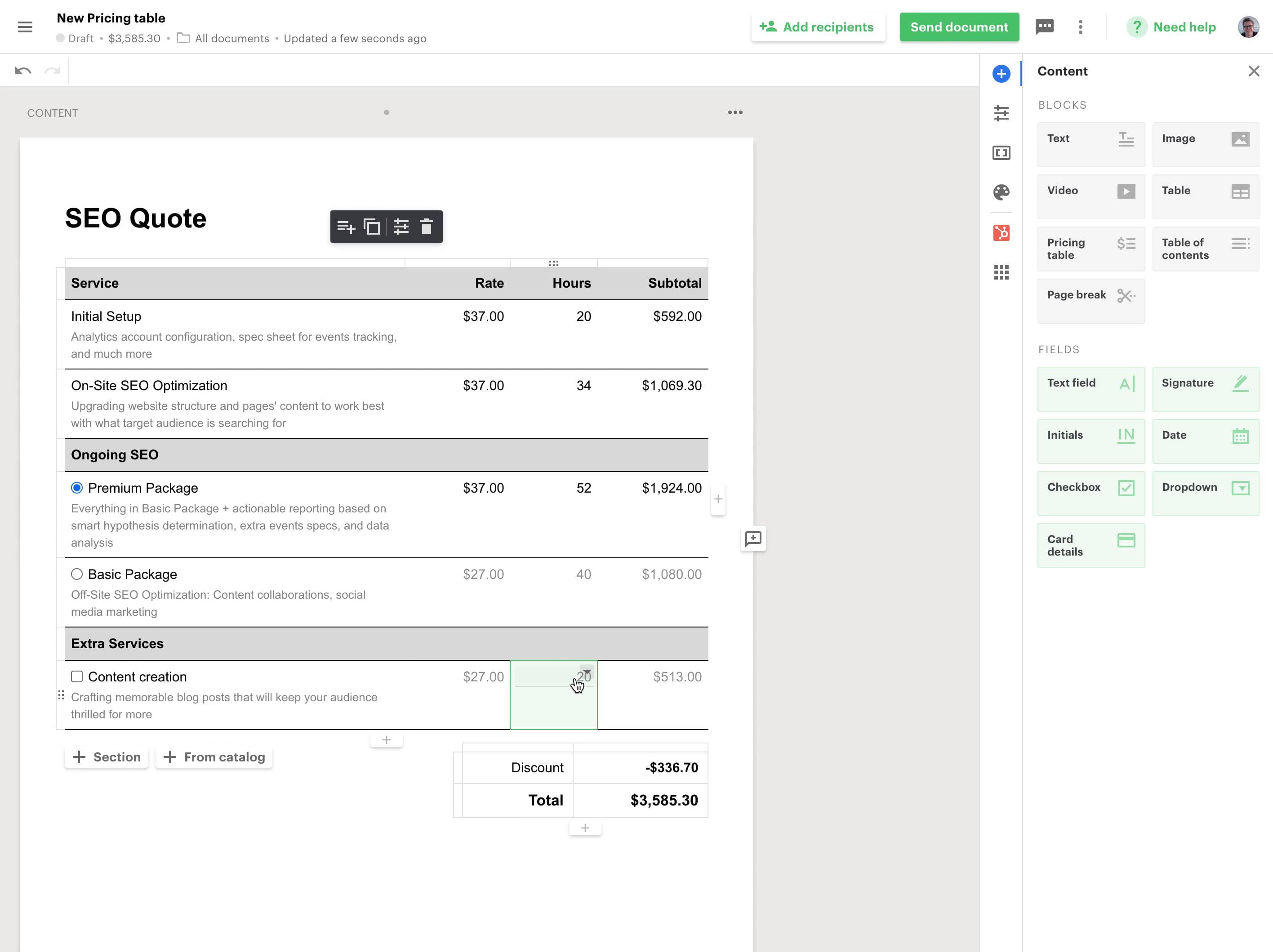Open the design palette sidebar icon
Image resolution: width=1273 pixels, height=952 pixels.
coord(1001,191)
